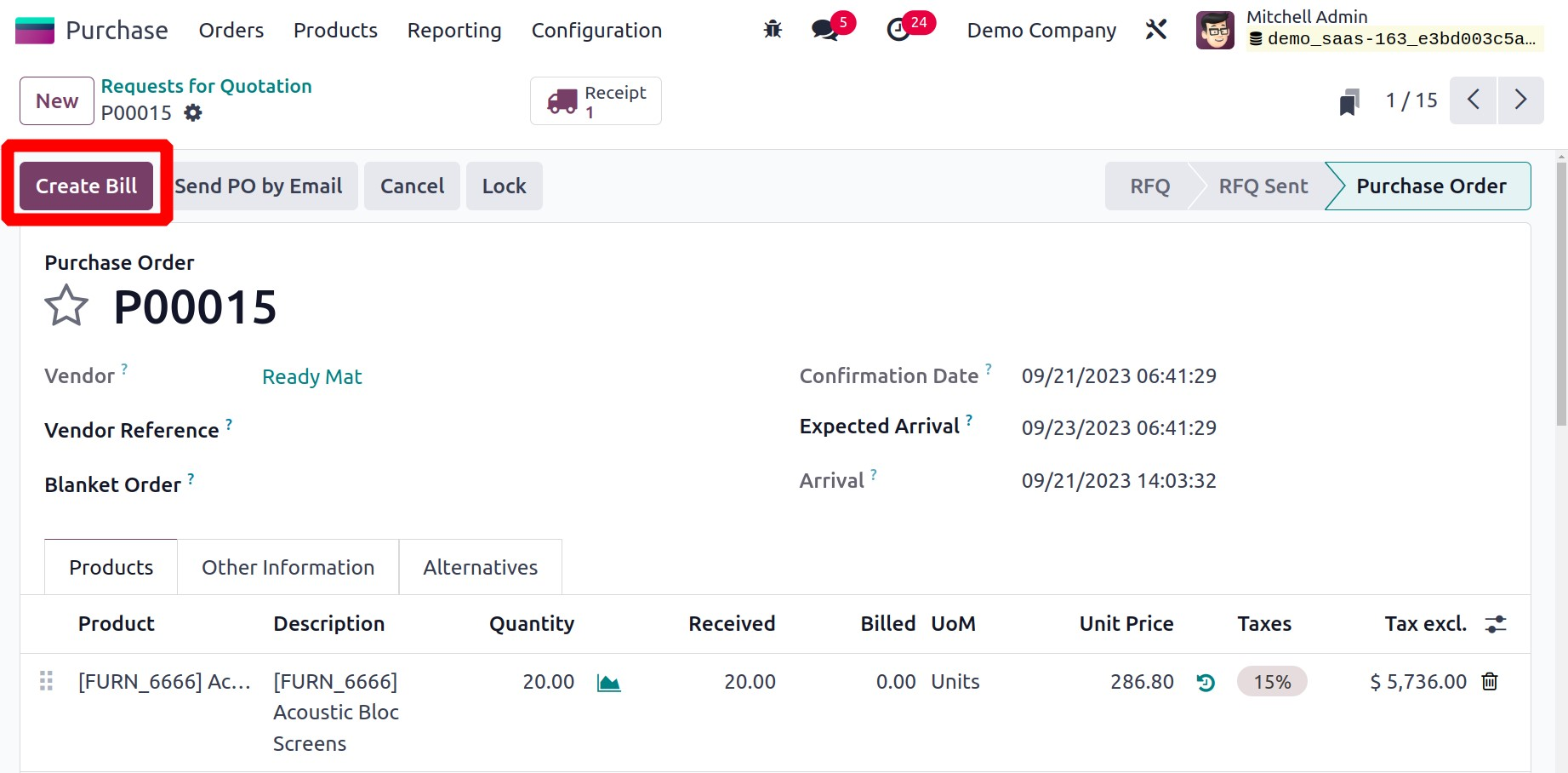Open the Receipt smart button

click(x=596, y=101)
